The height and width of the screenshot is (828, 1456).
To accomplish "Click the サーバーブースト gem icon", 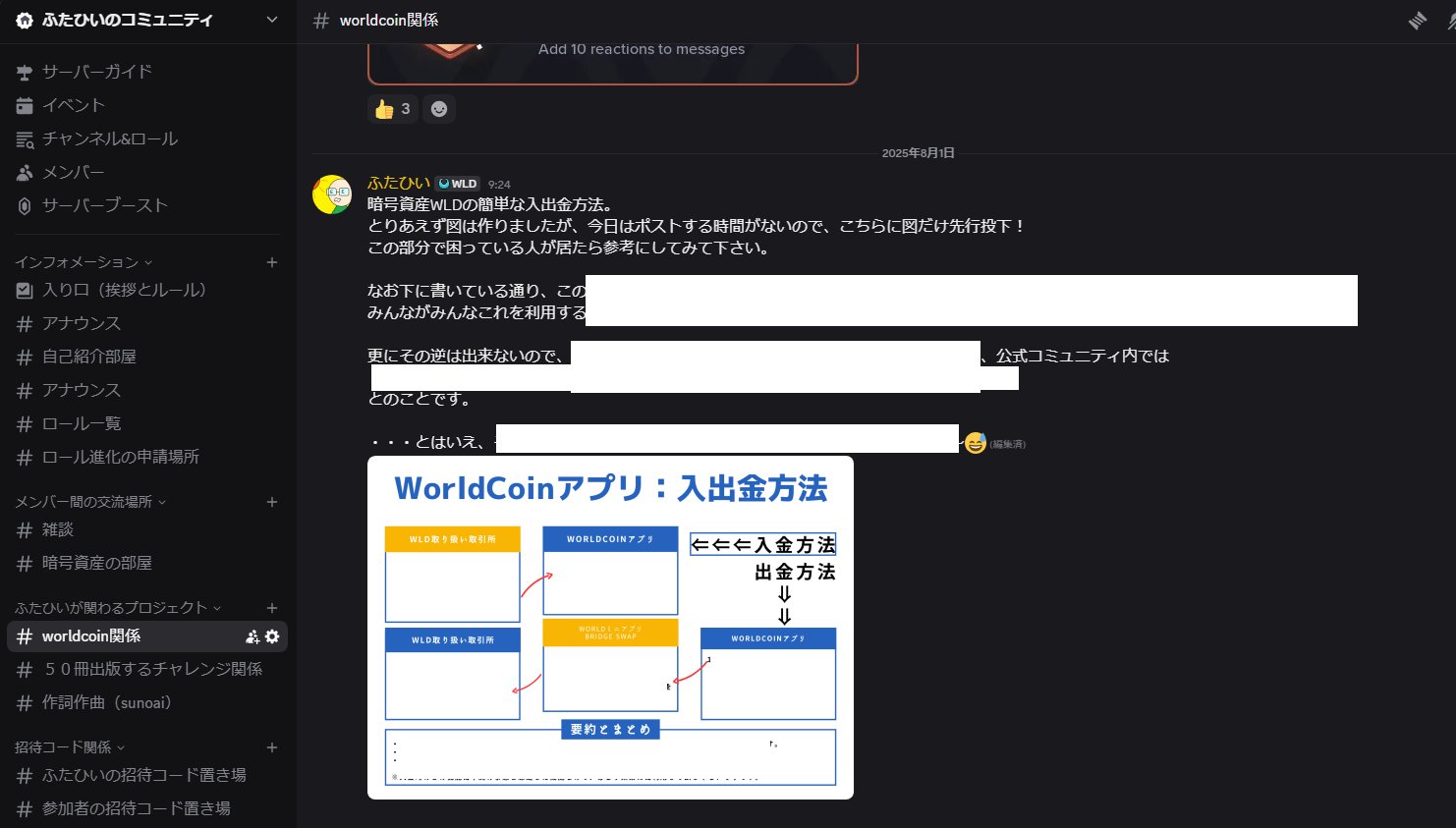I will [x=25, y=205].
